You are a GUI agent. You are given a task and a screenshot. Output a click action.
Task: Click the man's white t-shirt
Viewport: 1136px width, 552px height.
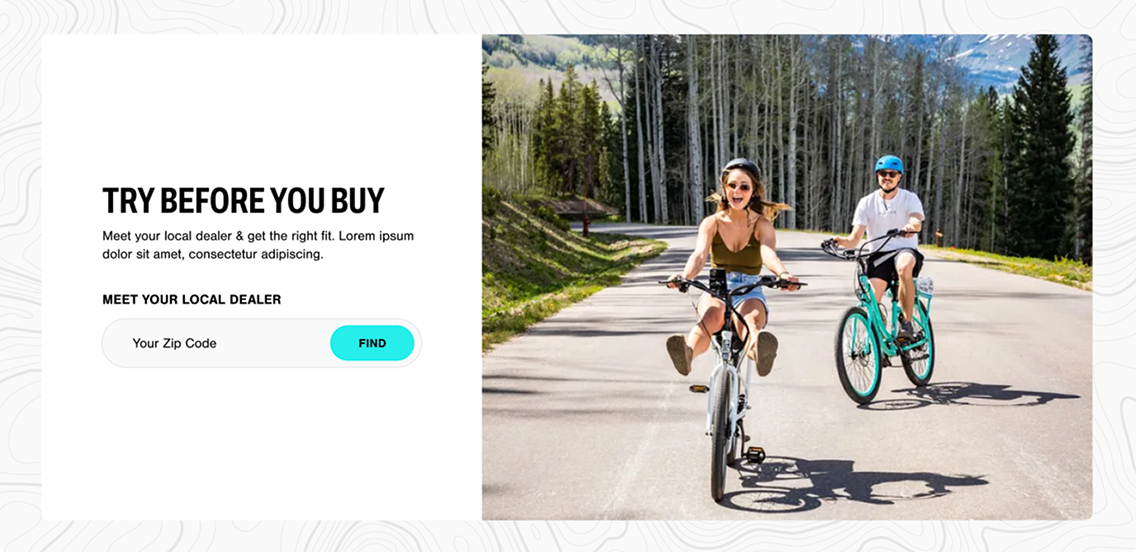coord(889,218)
